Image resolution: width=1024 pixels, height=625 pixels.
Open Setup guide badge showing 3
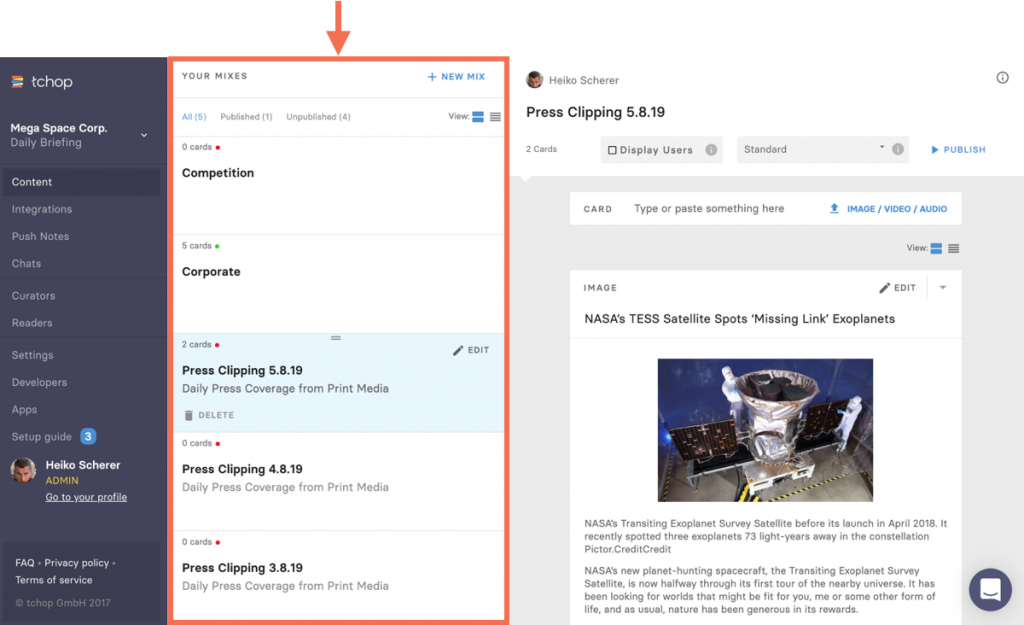[88, 436]
